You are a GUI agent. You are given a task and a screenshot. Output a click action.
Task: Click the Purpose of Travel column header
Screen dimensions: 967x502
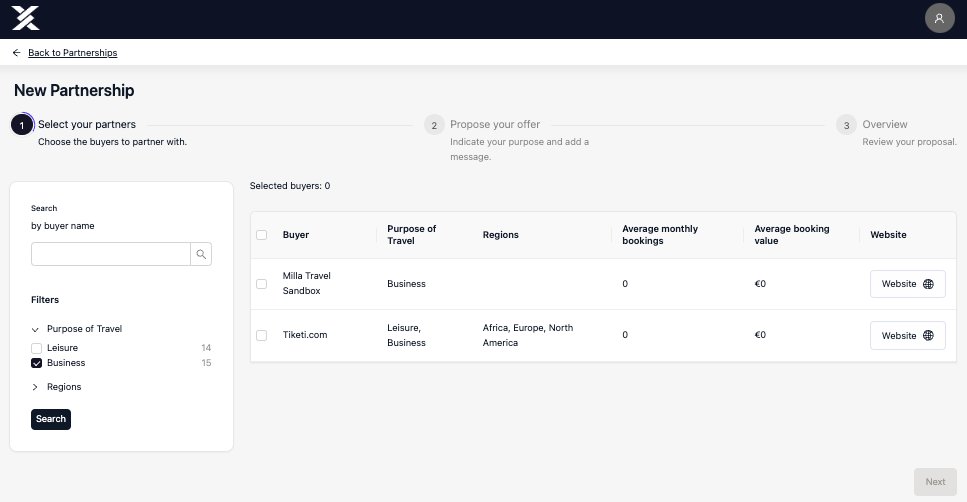point(411,235)
